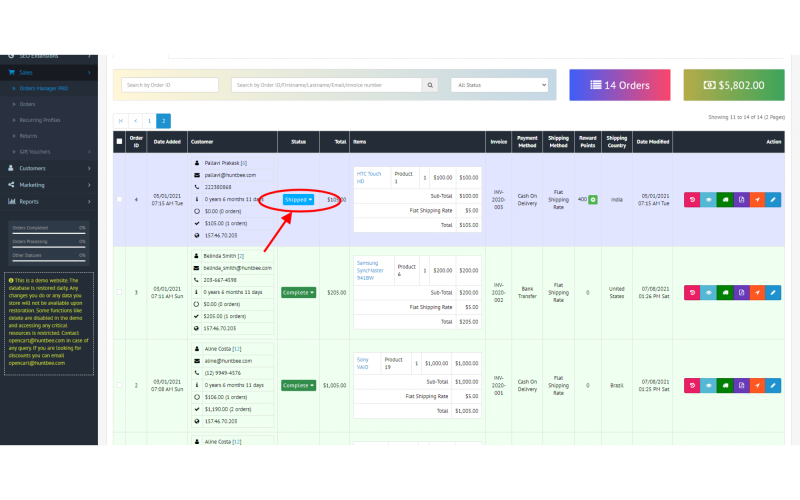Click the Reports bar chart icon in sidebar
Image resolution: width=800 pixels, height=500 pixels.
(11, 202)
